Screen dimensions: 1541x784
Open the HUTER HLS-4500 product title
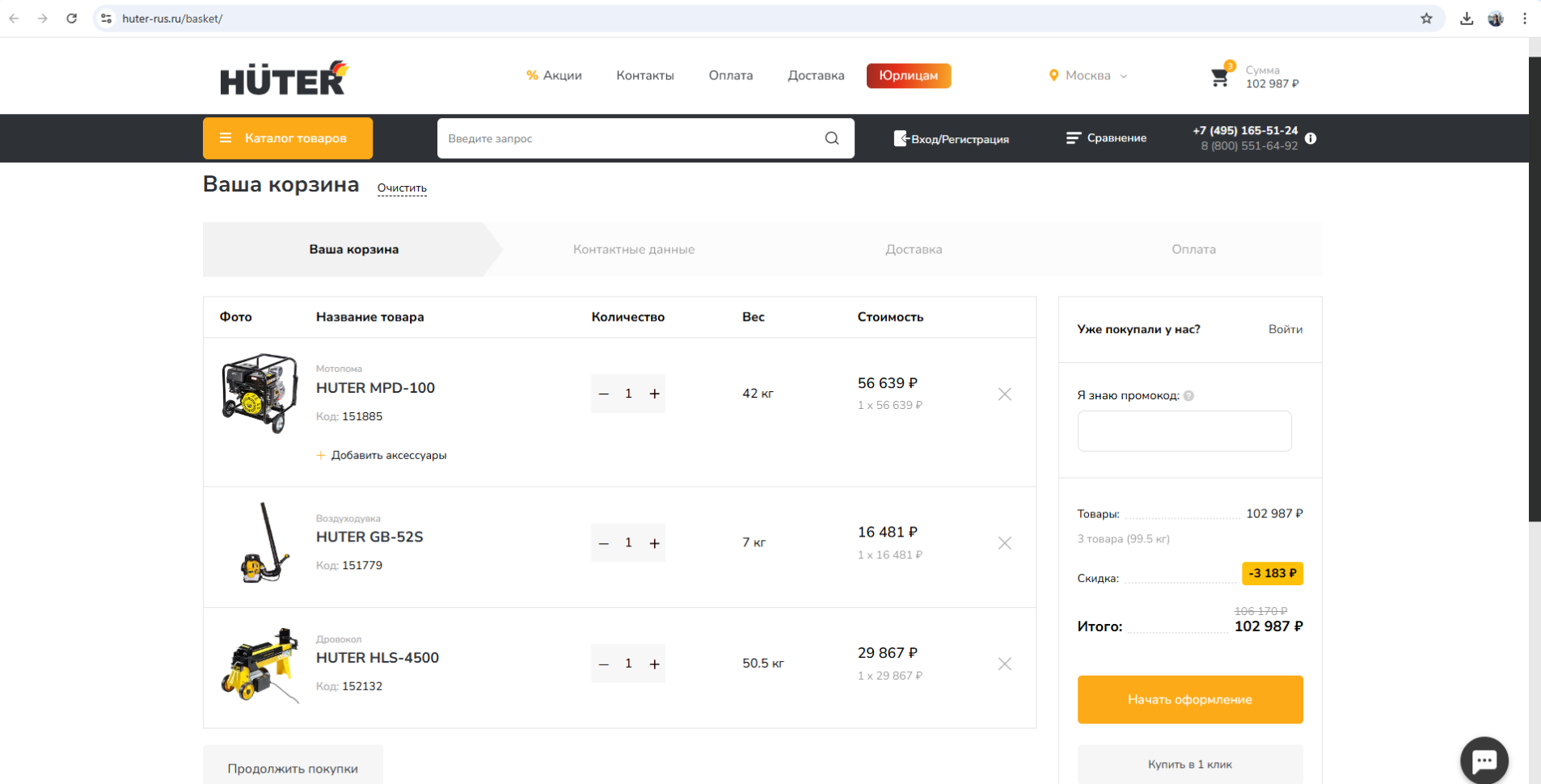click(x=378, y=658)
